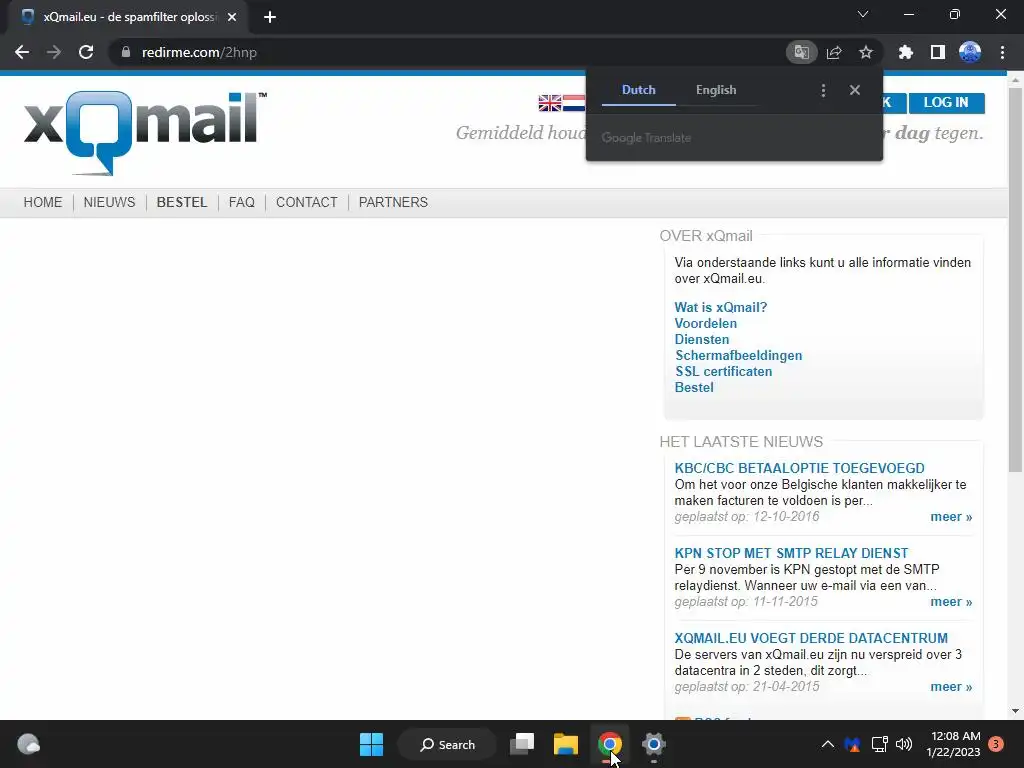Open the Extensions puzzle icon

pos(906,52)
